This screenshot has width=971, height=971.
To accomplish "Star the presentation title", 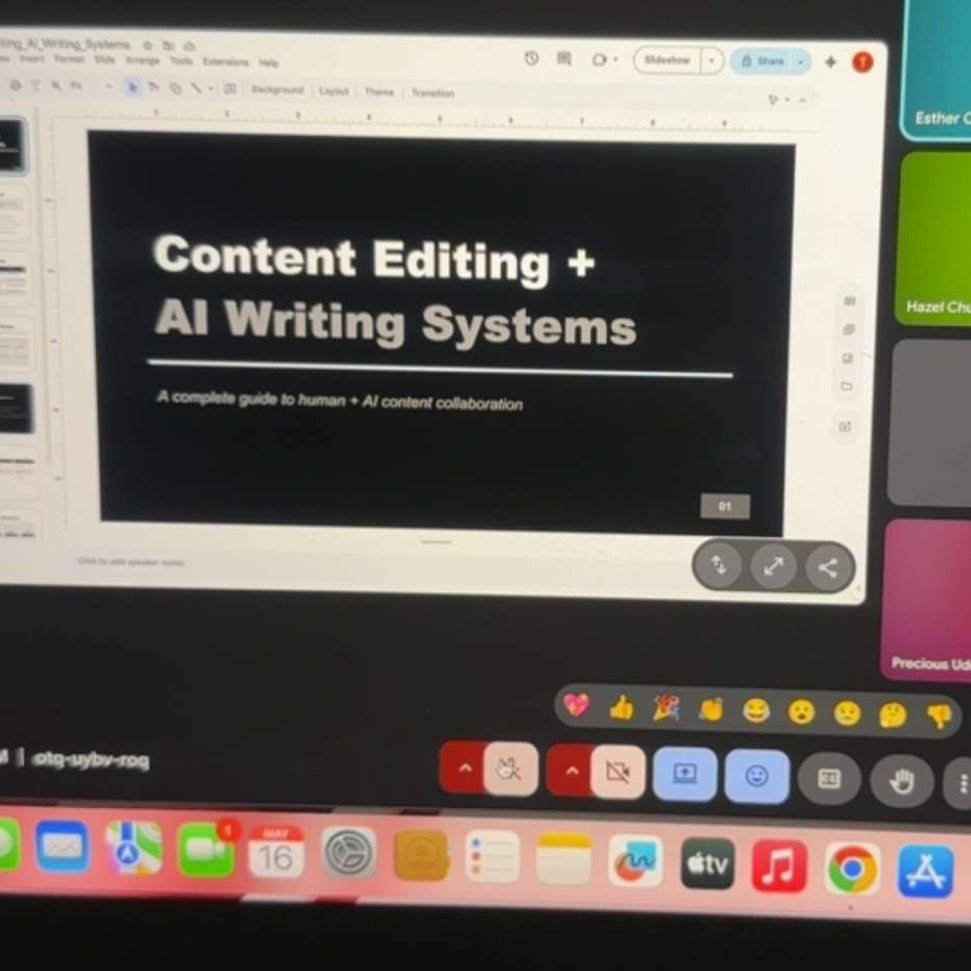I will pyautogui.click(x=147, y=45).
